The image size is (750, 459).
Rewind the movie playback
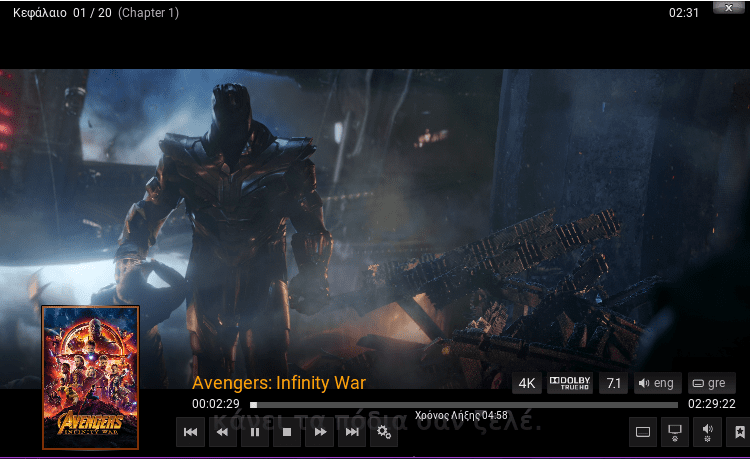click(x=222, y=432)
